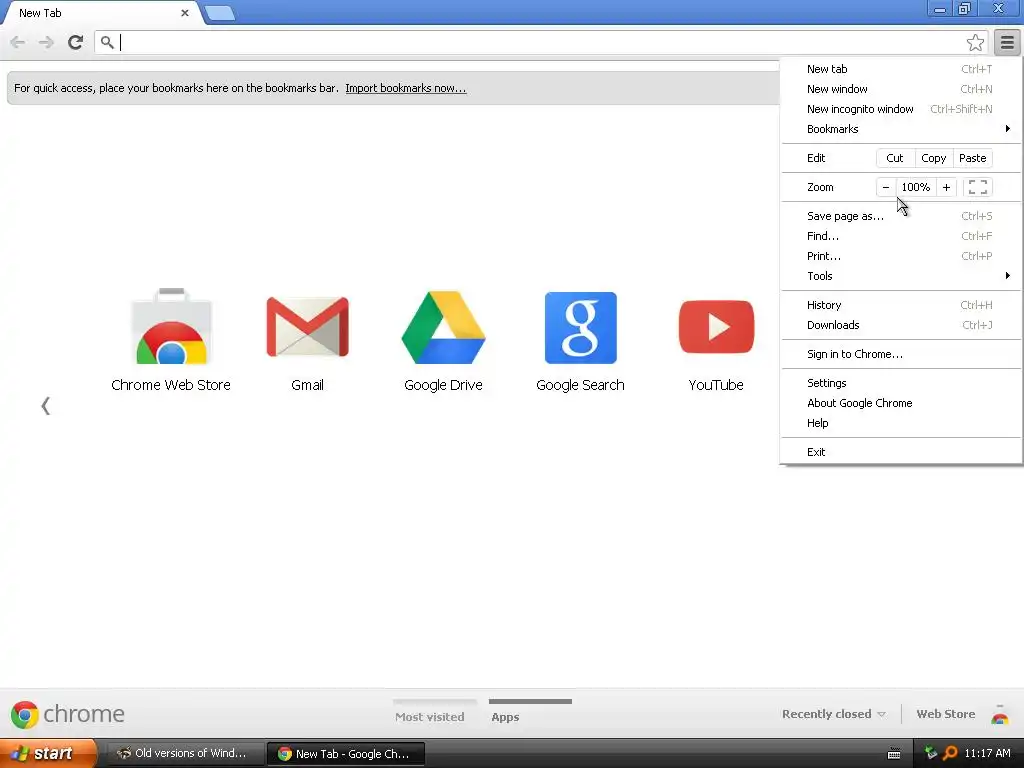Click the Cut button in Edit row
Image resolution: width=1024 pixels, height=768 pixels.
pyautogui.click(x=895, y=158)
